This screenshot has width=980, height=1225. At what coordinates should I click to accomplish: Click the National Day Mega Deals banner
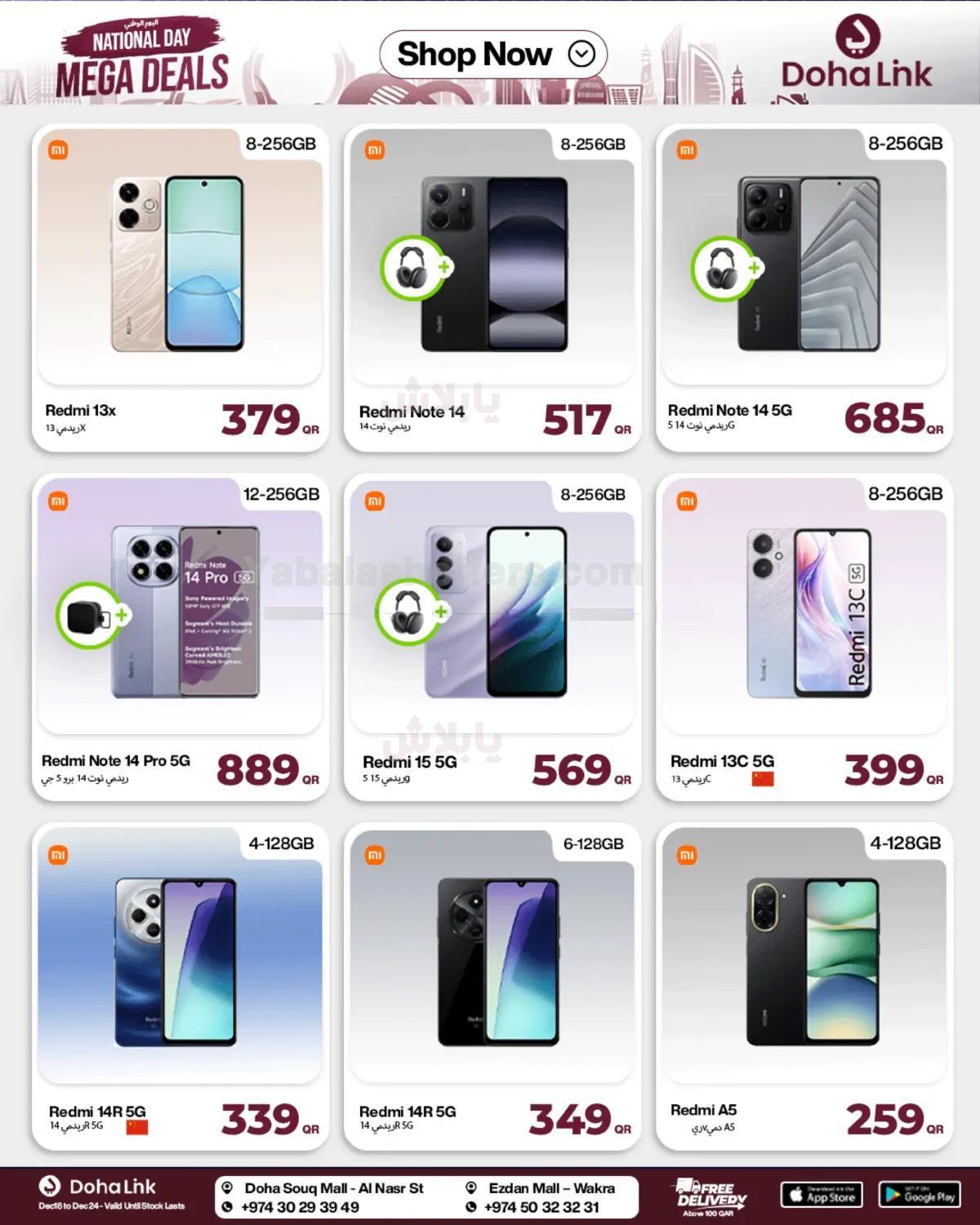pyautogui.click(x=142, y=57)
